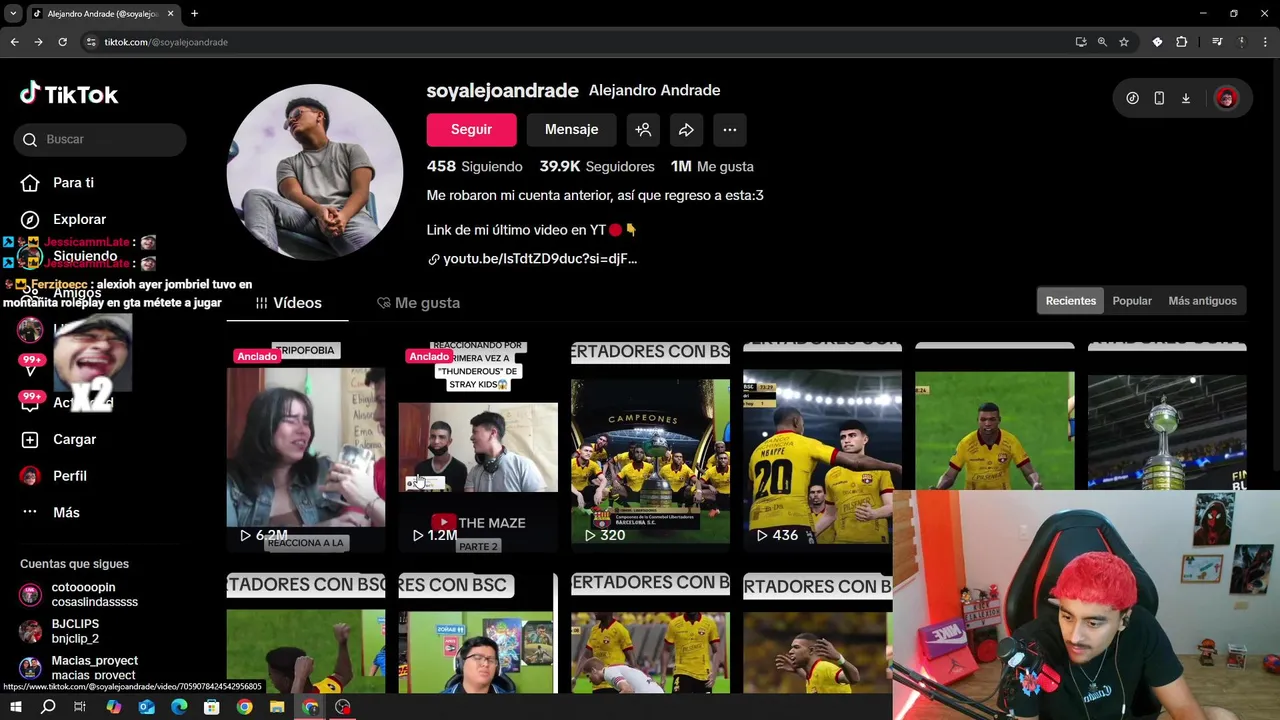Sort videos by Popular
This screenshot has width=1280, height=720.
[1132, 301]
